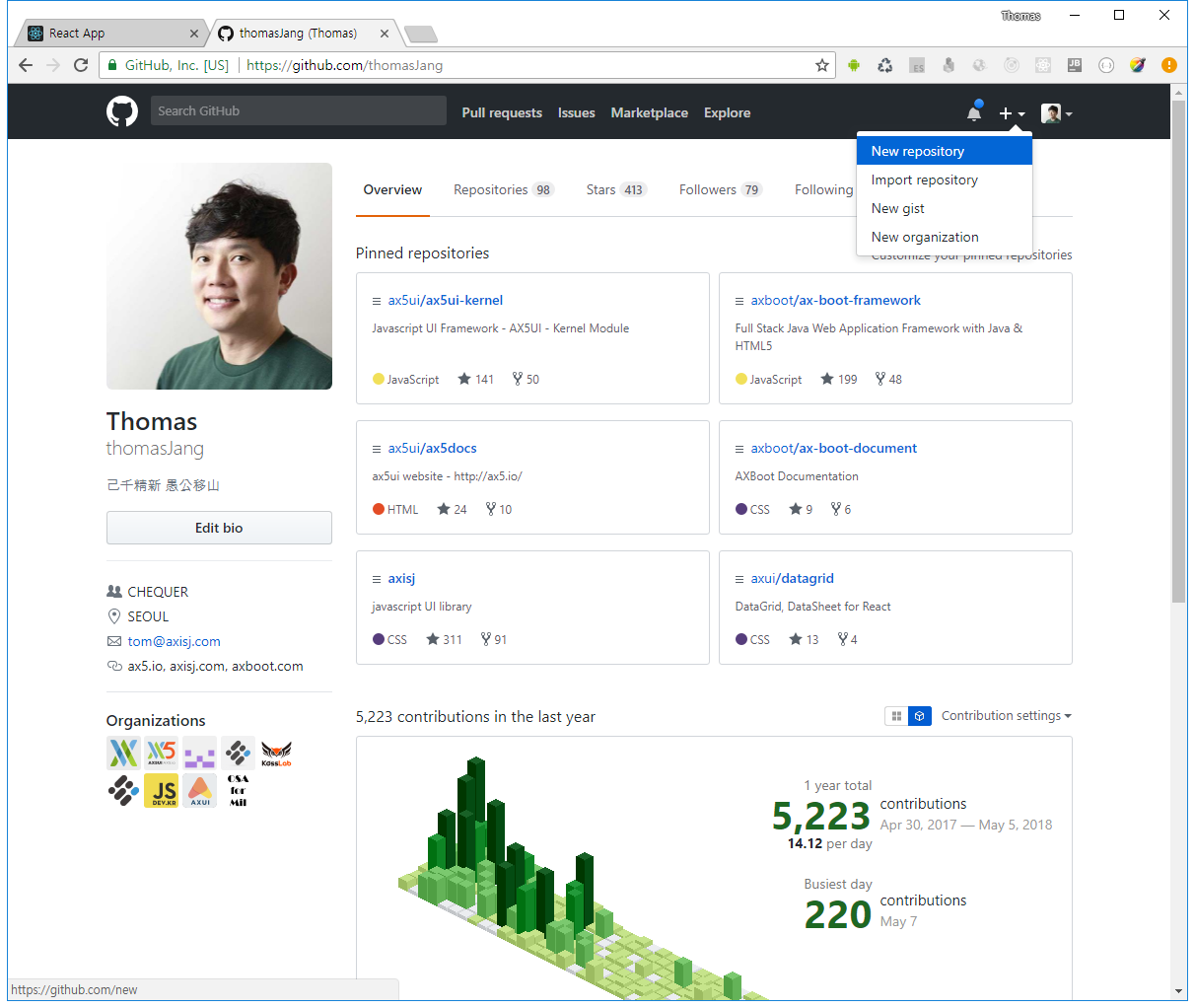Click the CHEQUER company text
The image size is (1195, 1008).
[158, 592]
